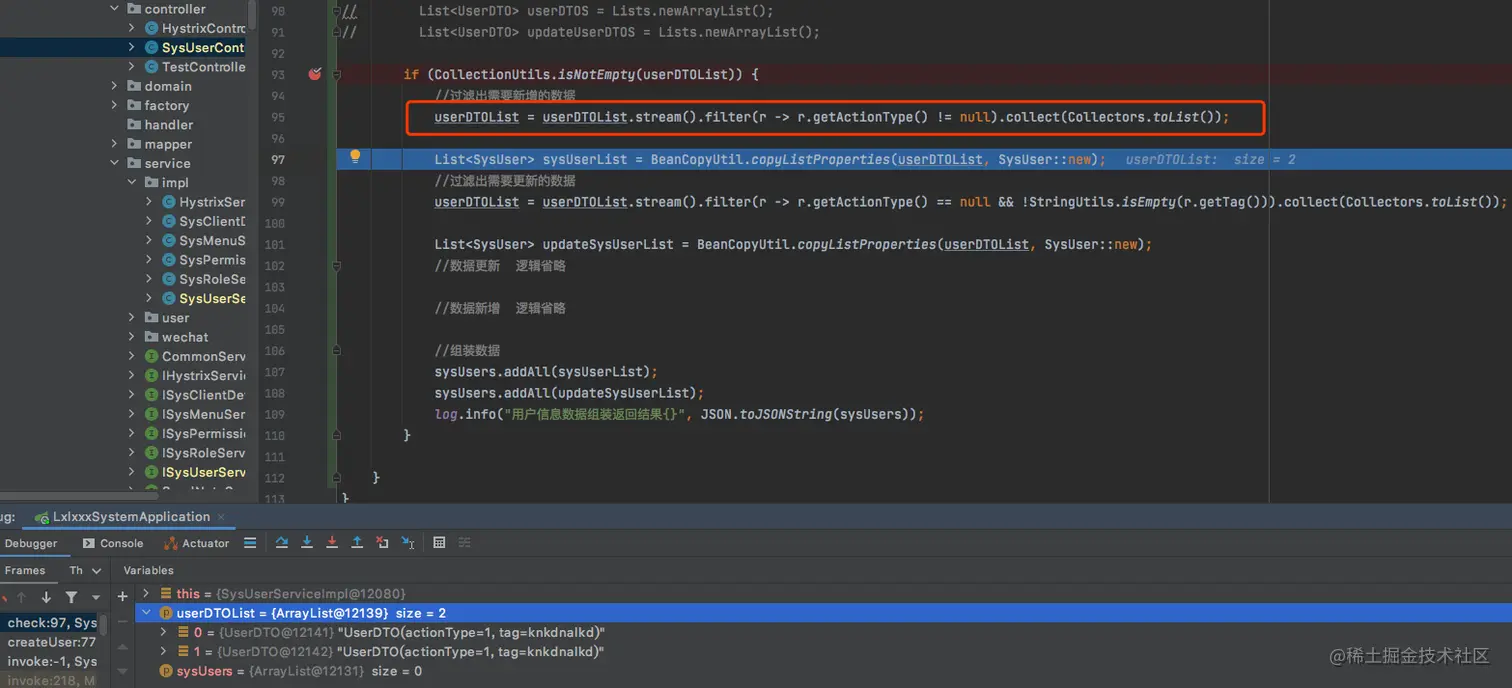
Task: Click the class icon of HystrixContr
Action: (x=151, y=28)
